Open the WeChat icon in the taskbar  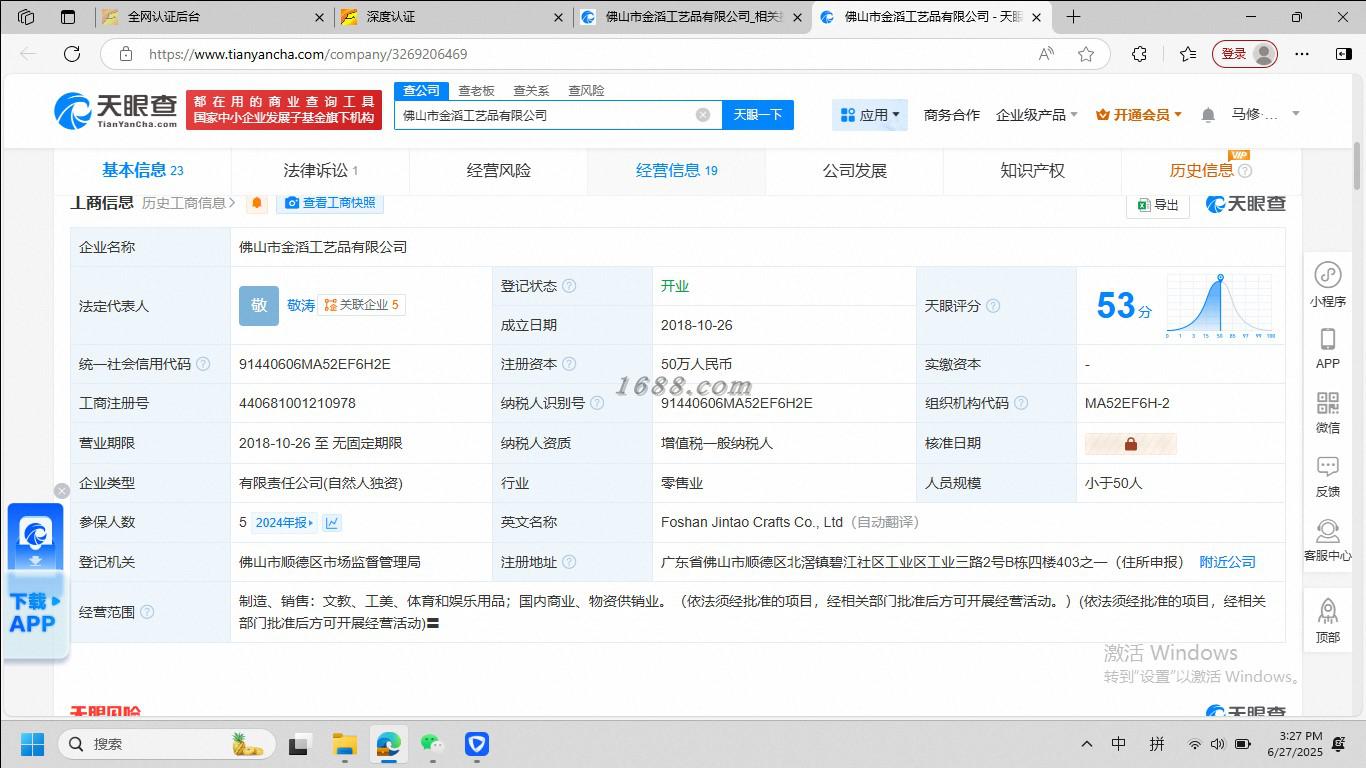pos(432,744)
